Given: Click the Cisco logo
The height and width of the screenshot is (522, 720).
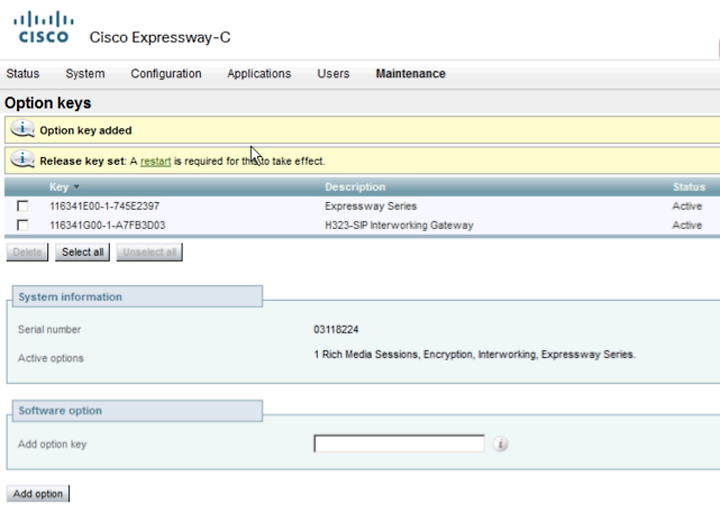Looking at the screenshot, I should tap(44, 28).
